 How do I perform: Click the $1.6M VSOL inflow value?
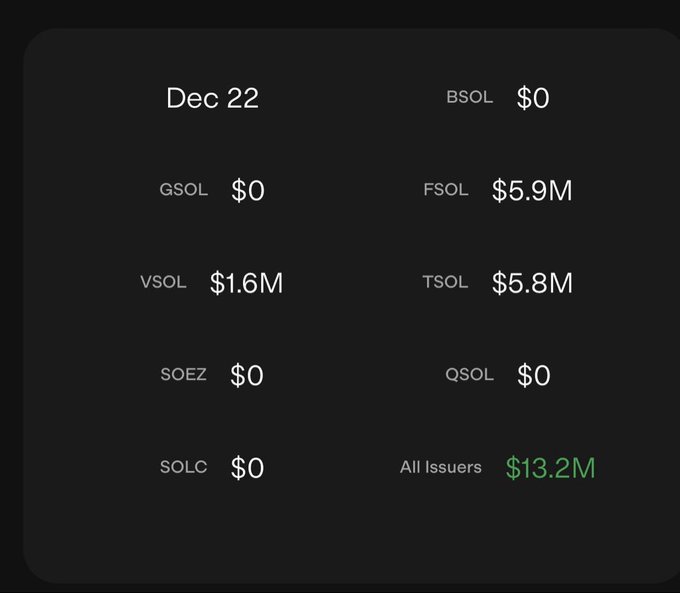(x=246, y=283)
